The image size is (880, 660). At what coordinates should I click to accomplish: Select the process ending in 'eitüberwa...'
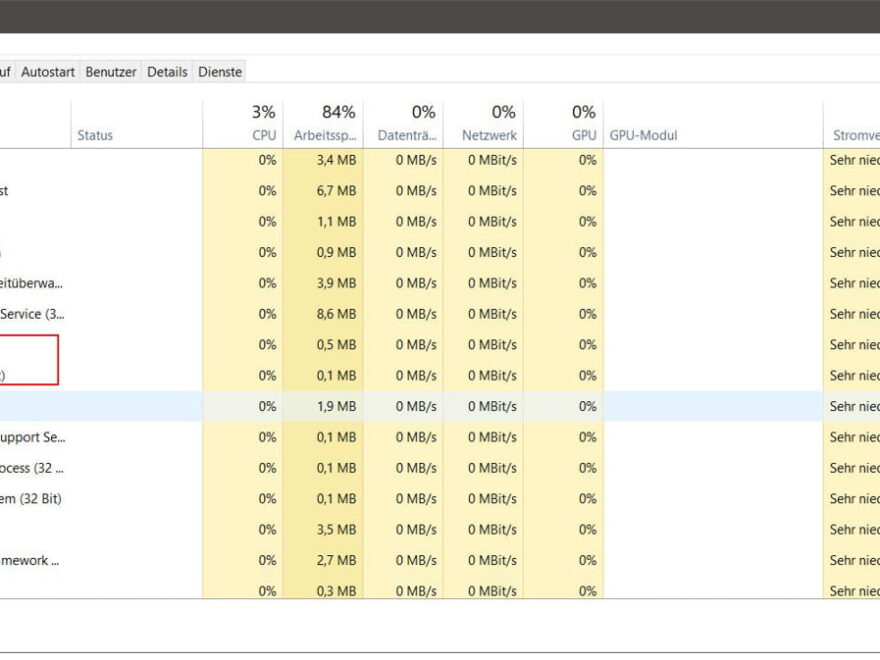pyautogui.click(x=31, y=283)
